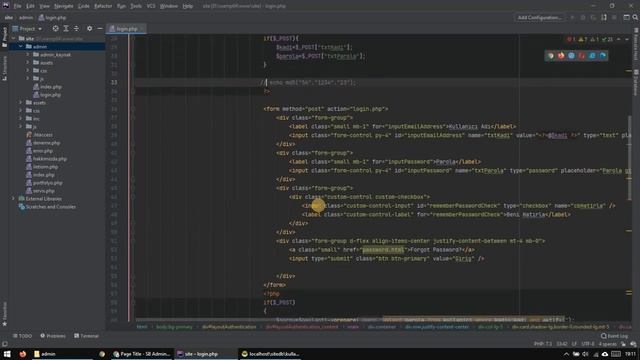Expand the css folder under admin
The image size is (640, 360).
point(28,71)
